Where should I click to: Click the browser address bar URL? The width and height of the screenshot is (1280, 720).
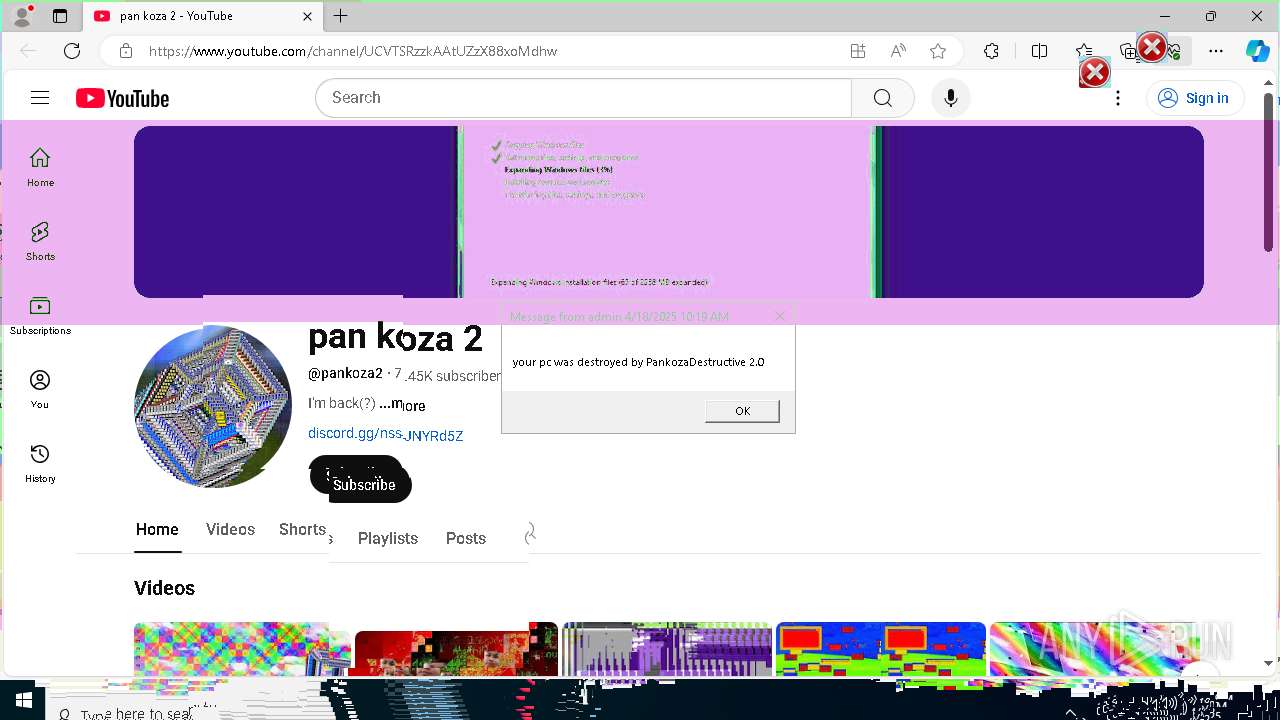(353, 51)
